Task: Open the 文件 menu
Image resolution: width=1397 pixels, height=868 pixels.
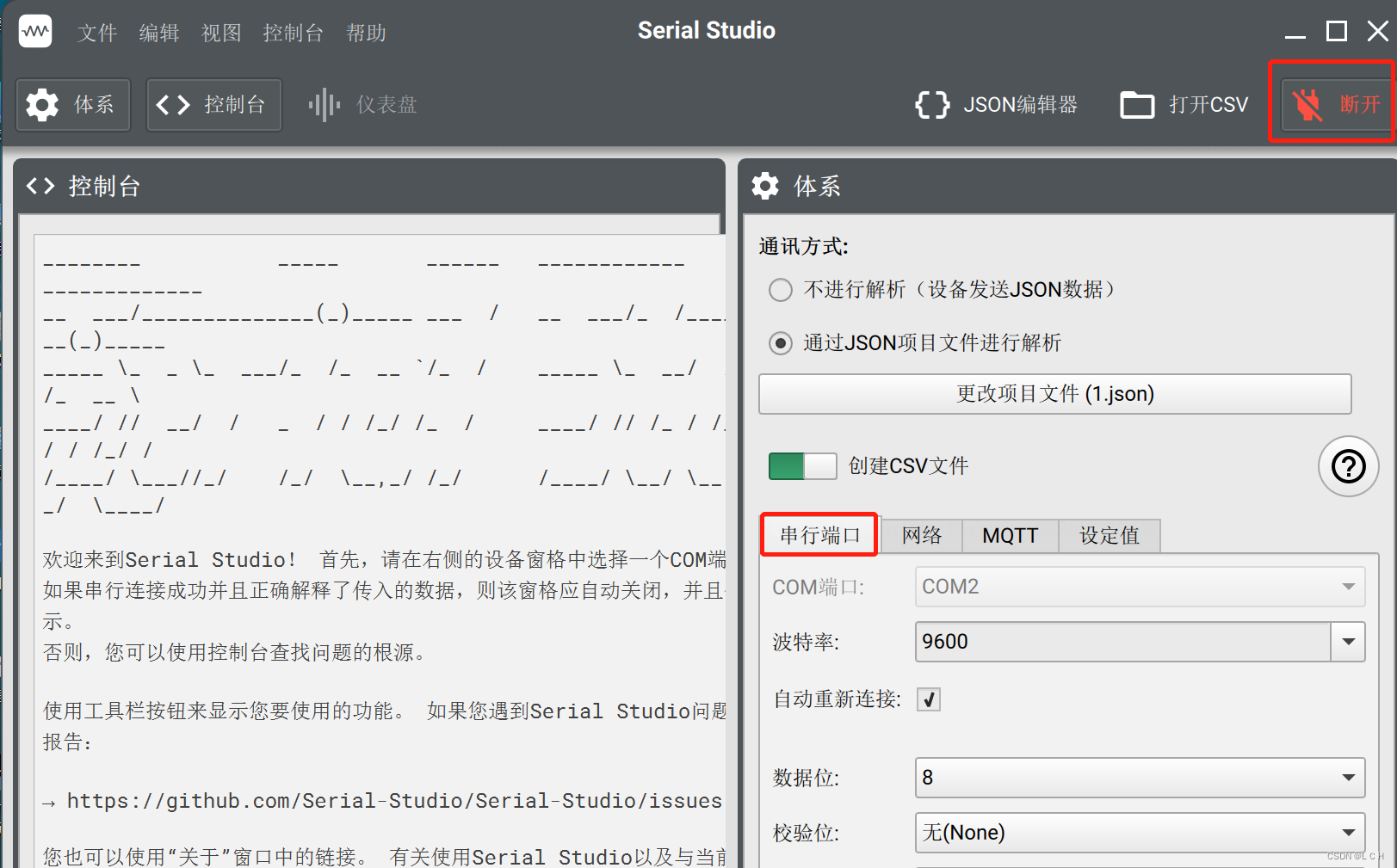Action: [97, 33]
